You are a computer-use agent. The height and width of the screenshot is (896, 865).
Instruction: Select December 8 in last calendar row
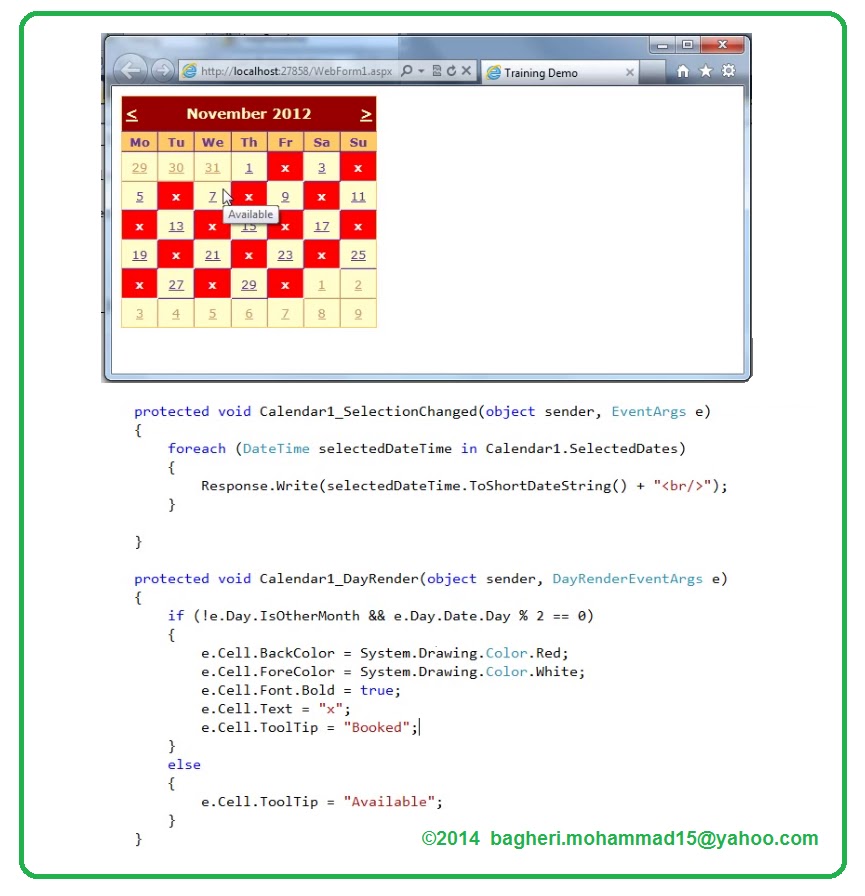(x=322, y=314)
